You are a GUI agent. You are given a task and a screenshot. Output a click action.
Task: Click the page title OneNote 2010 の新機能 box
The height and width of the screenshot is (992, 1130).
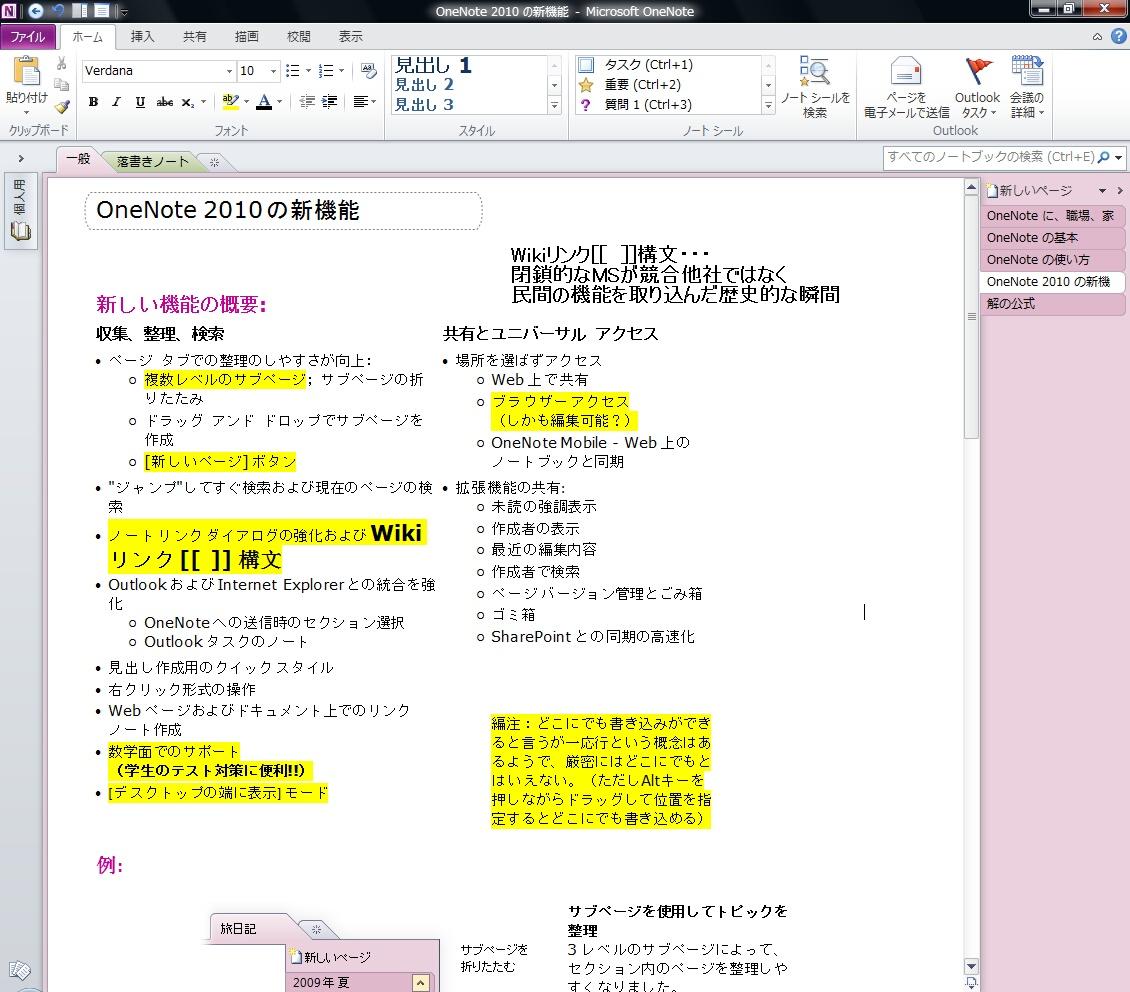[x=283, y=211]
